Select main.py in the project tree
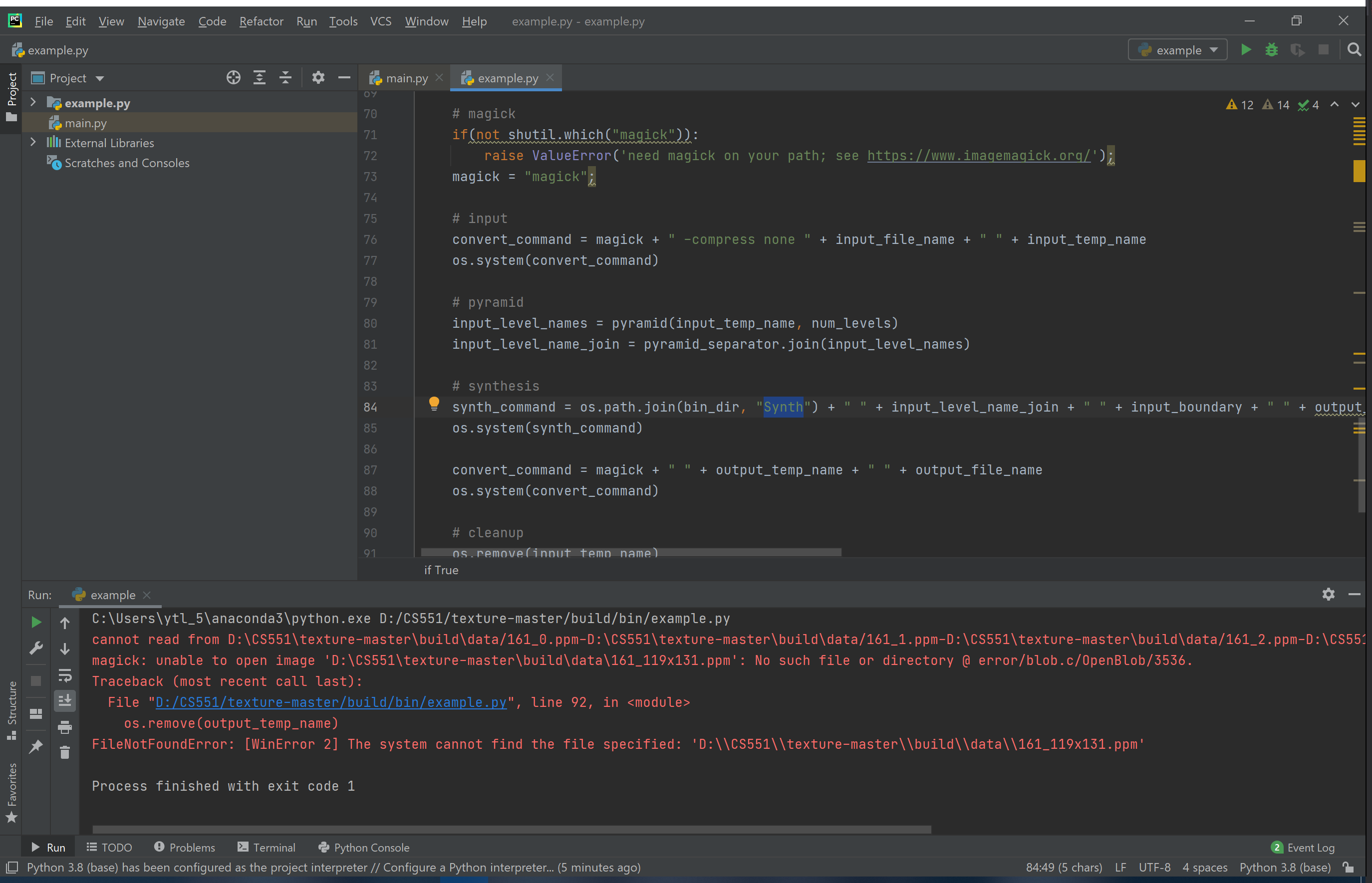 click(189, 123)
